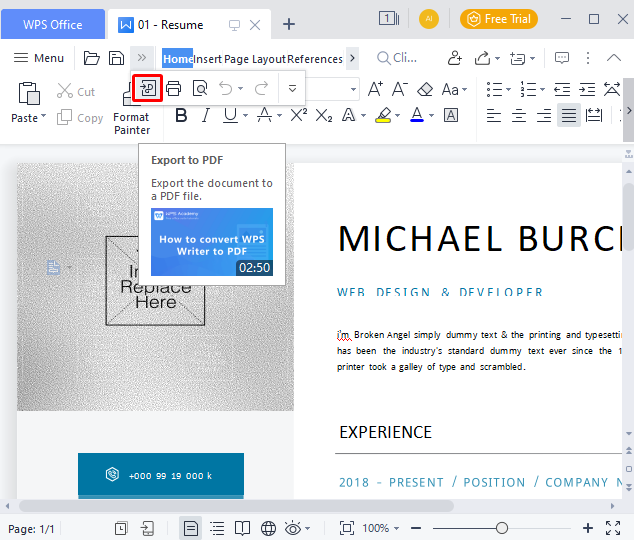
Task: Open the font size combo box arrow
Action: tap(353, 89)
